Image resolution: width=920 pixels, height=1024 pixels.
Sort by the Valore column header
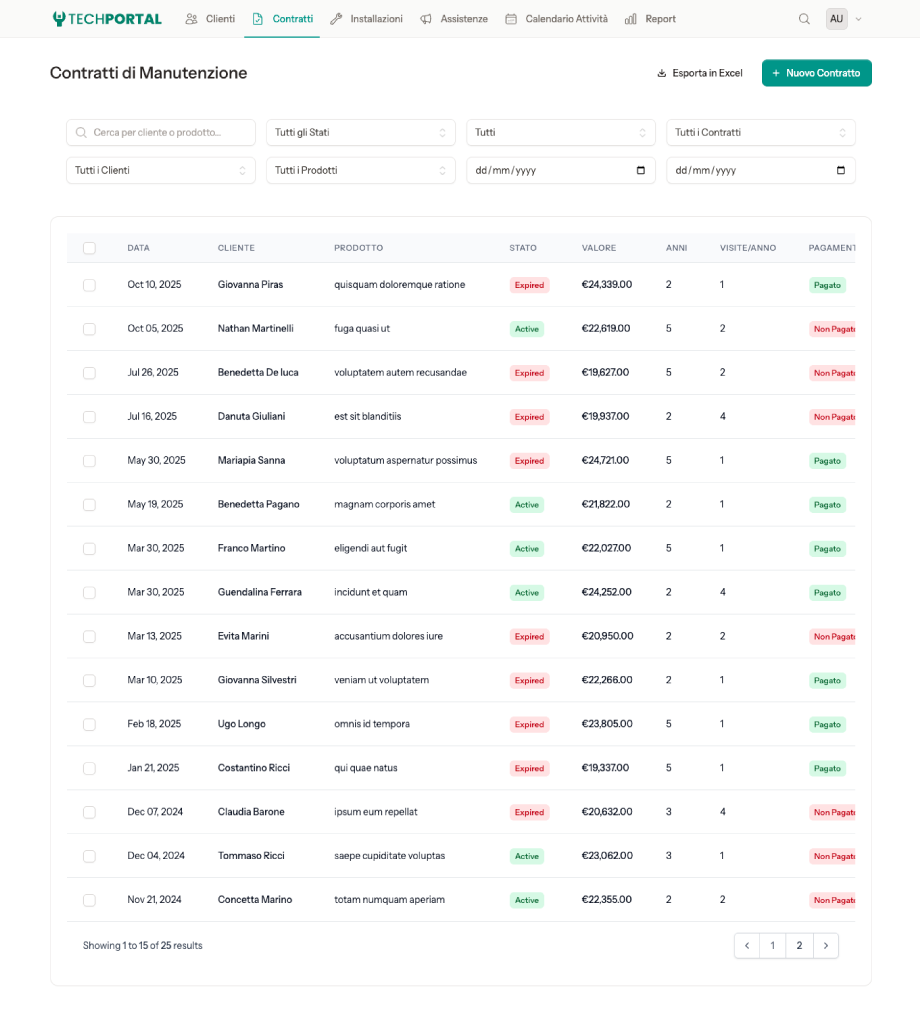coord(599,248)
